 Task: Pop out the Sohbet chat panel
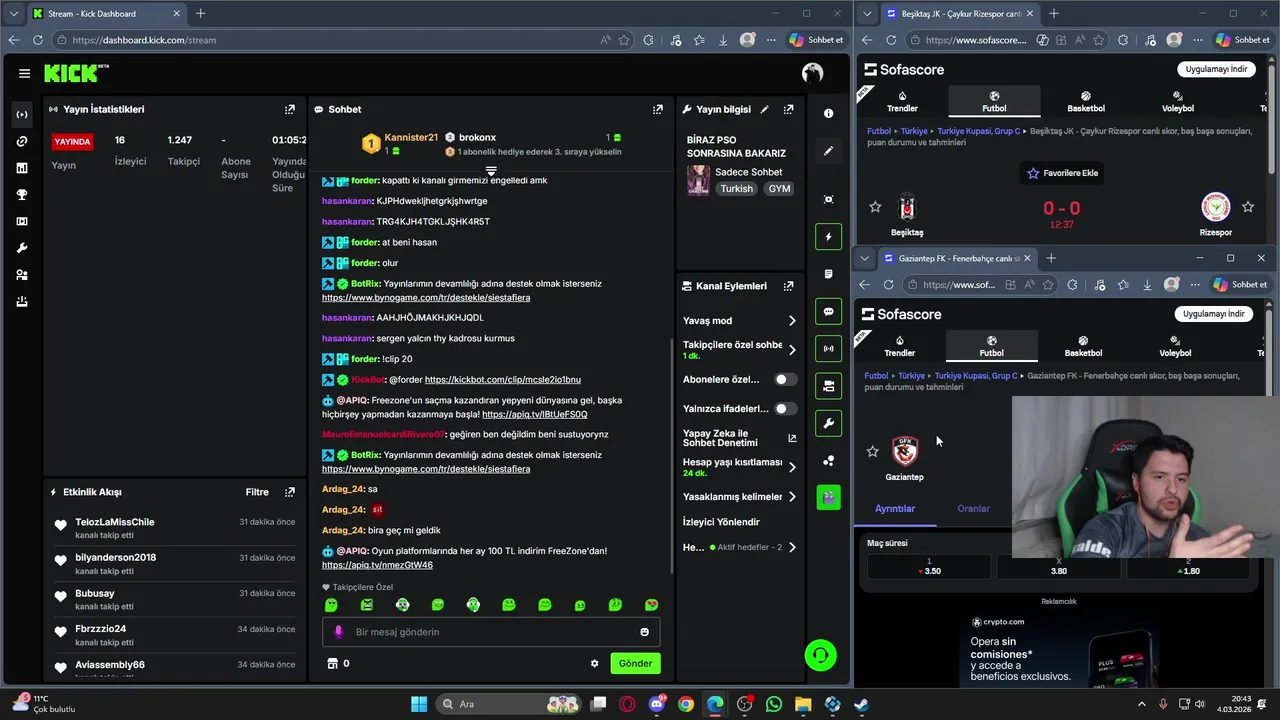click(x=658, y=109)
